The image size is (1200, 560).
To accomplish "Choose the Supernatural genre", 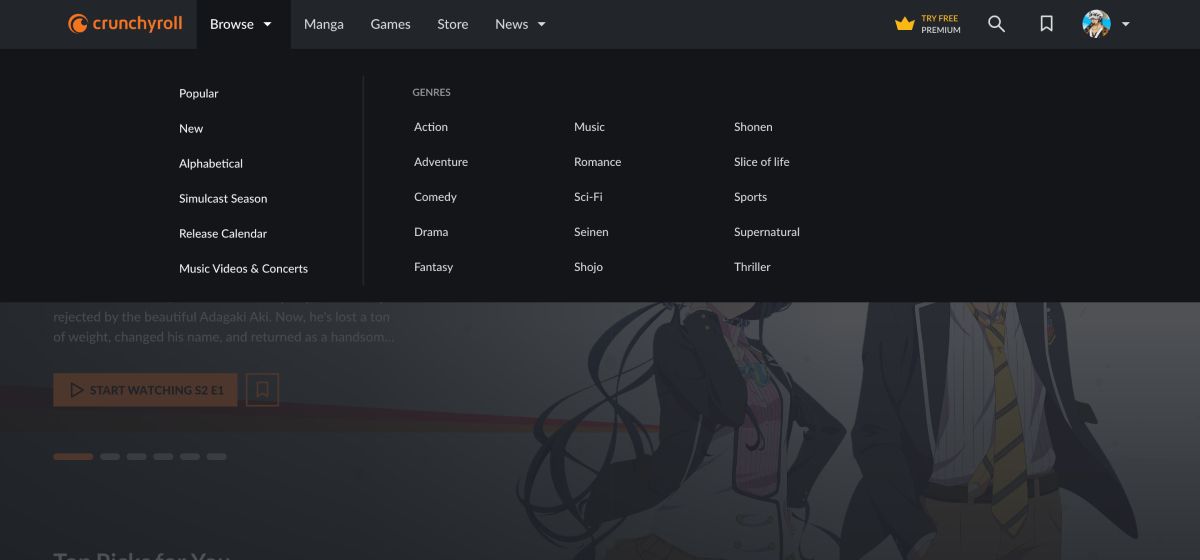I will point(767,232).
